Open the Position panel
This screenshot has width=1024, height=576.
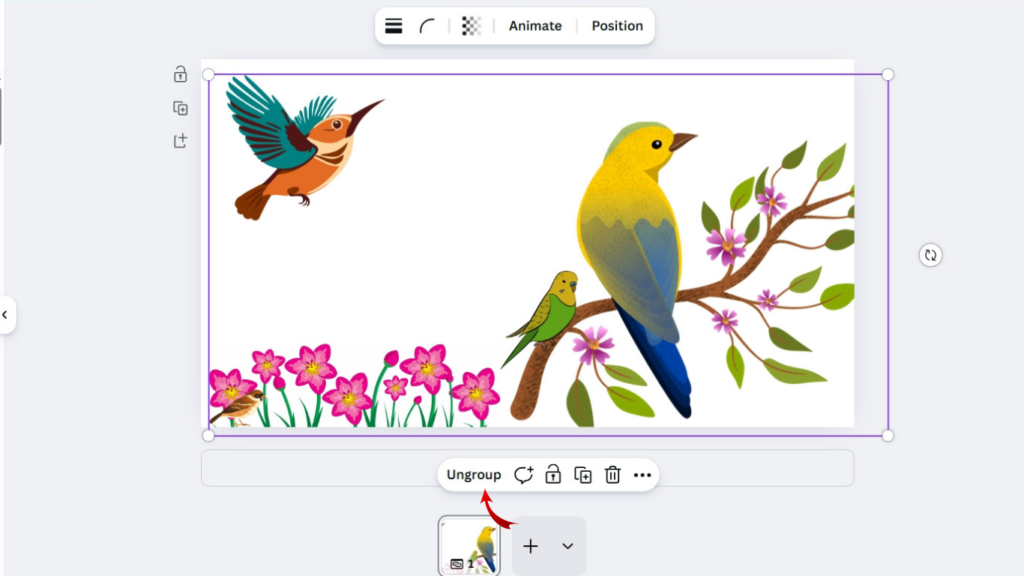(617, 26)
